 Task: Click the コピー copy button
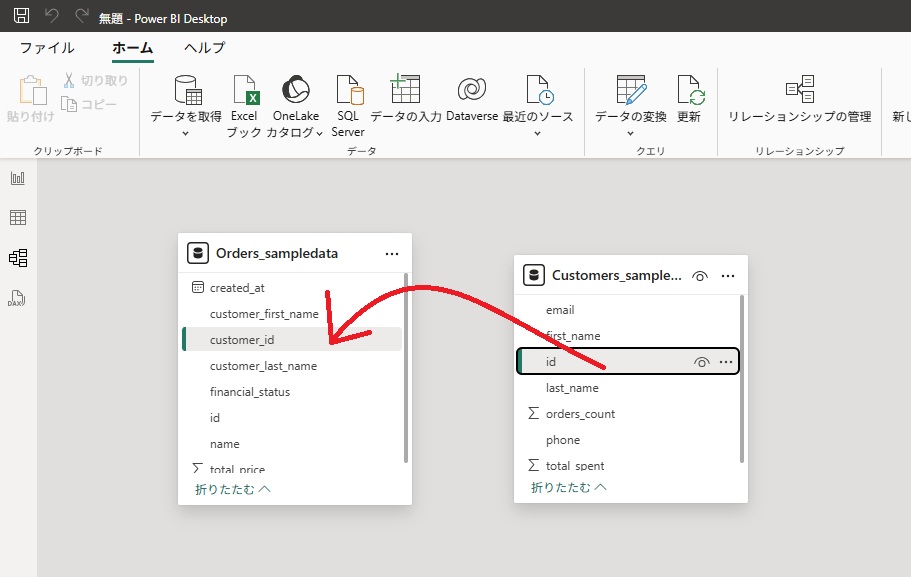click(x=89, y=104)
